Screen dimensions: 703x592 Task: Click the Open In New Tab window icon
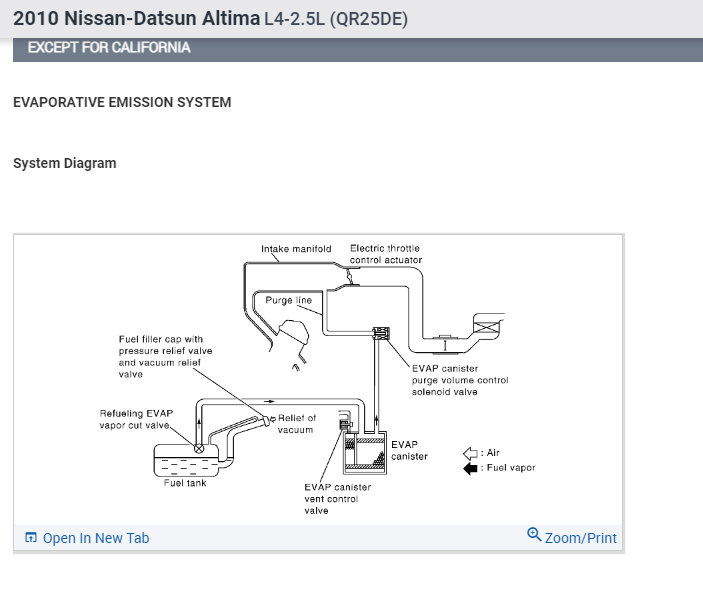pyautogui.click(x=31, y=537)
